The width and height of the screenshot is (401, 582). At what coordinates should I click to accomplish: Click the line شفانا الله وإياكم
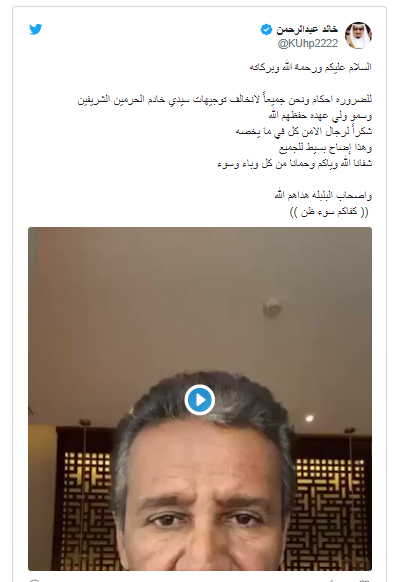[294, 164]
